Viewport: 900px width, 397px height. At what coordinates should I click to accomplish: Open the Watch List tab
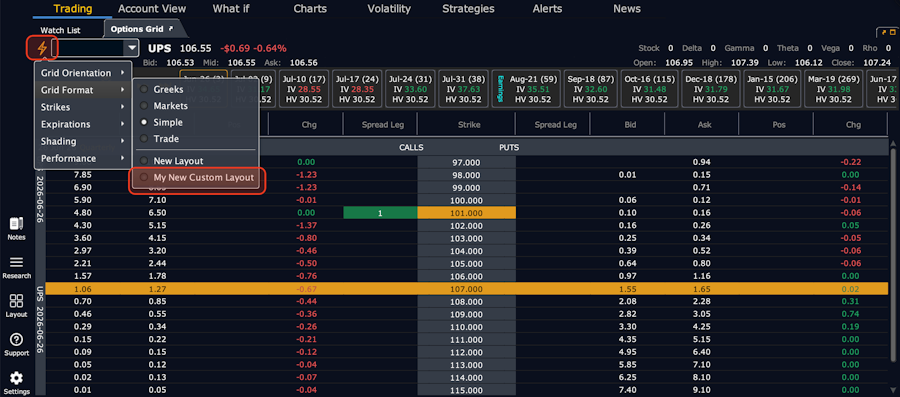tap(60, 30)
